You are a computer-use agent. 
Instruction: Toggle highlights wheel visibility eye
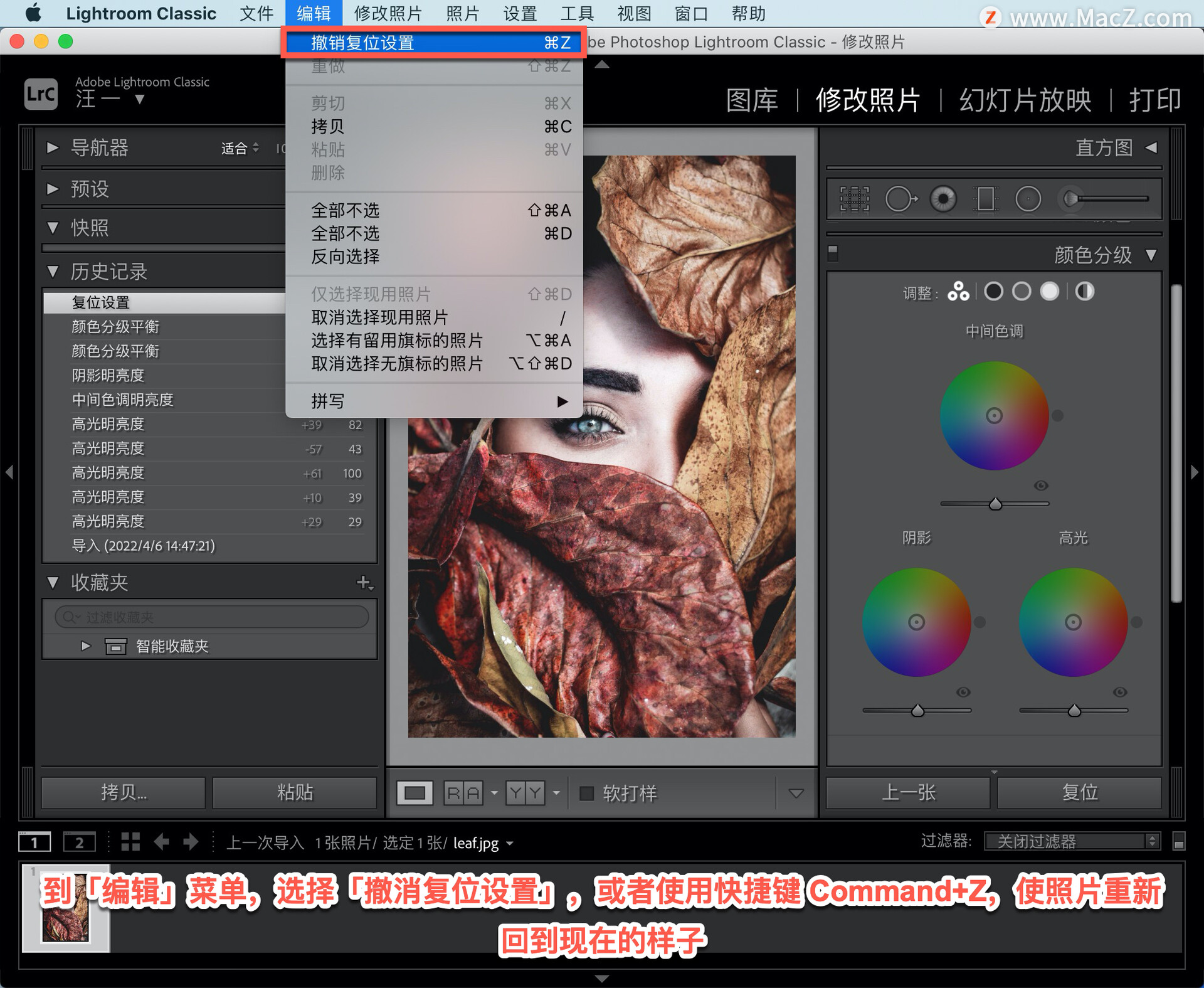[x=1120, y=692]
